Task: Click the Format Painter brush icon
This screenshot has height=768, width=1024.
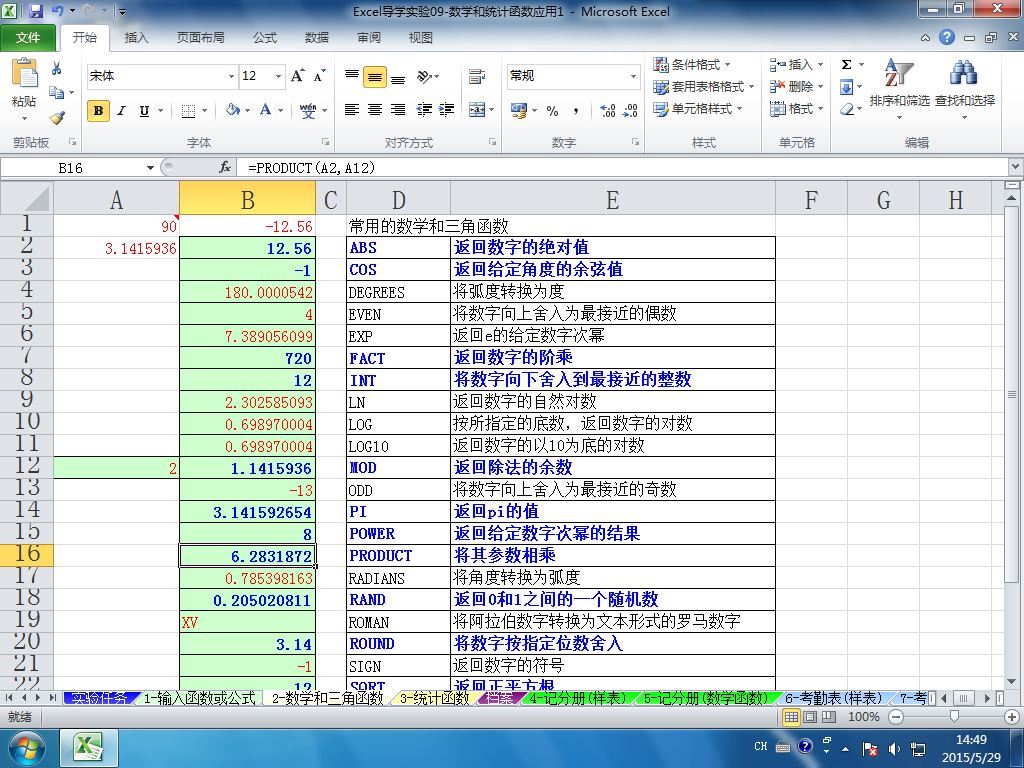Action: click(57, 117)
